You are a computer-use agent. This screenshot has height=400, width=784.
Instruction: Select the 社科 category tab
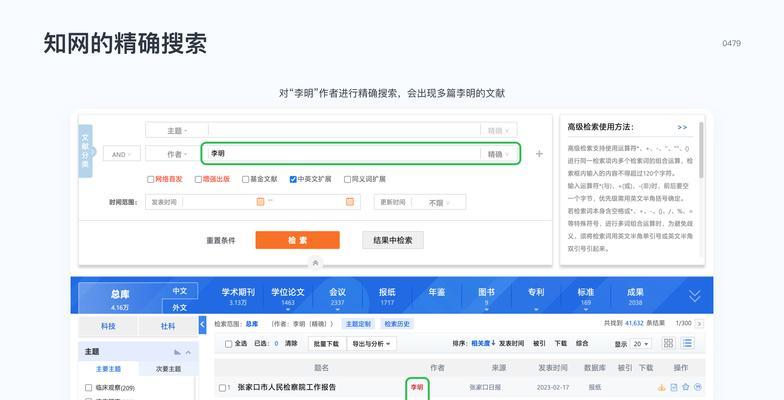pyautogui.click(x=168, y=326)
